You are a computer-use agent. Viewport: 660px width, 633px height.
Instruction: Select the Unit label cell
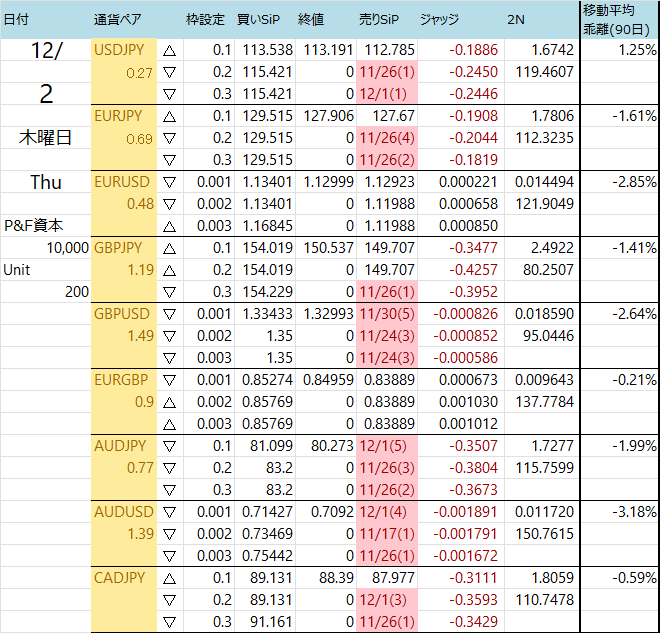coord(45,270)
